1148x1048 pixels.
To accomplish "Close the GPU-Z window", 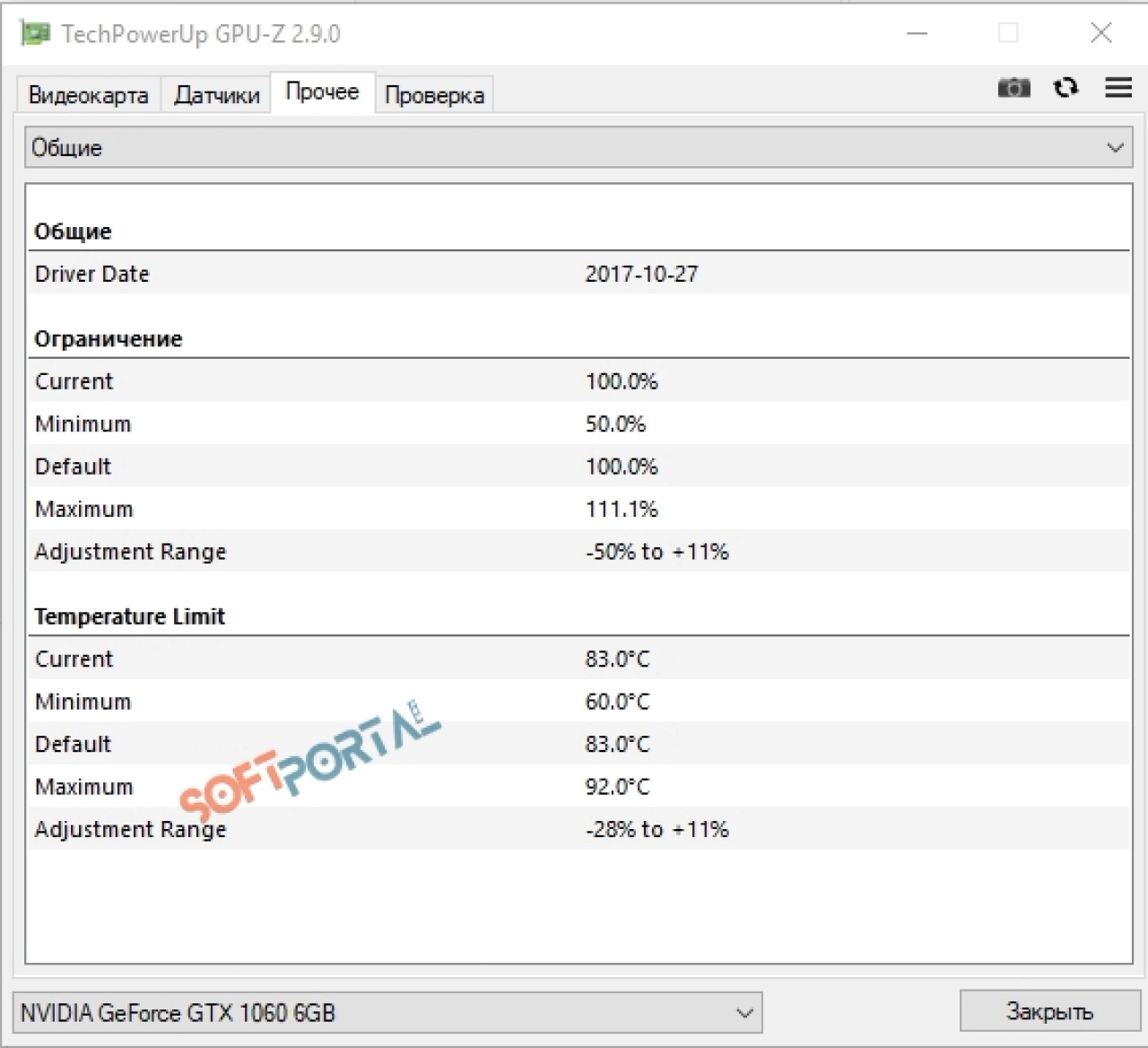I will pos(1101,33).
